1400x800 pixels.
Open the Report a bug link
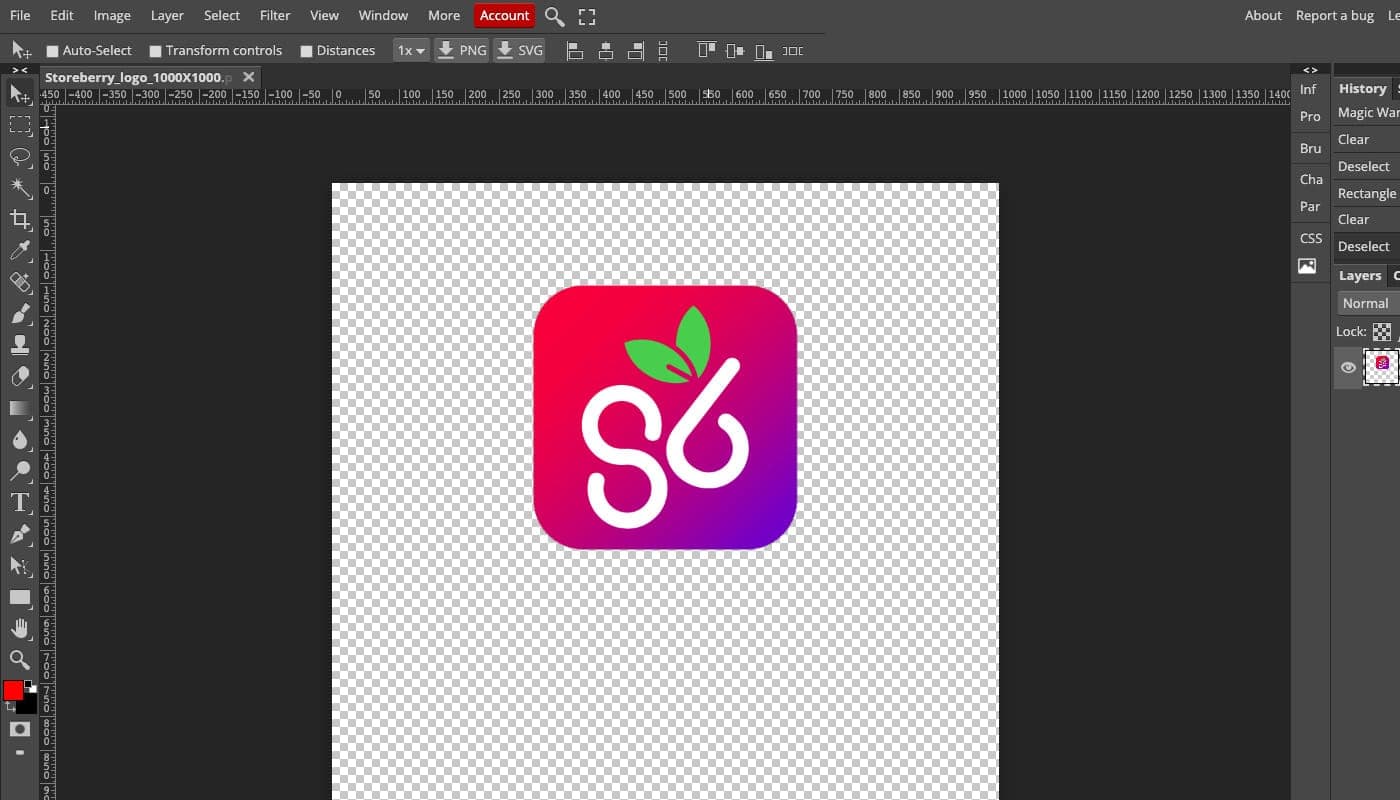tap(1335, 15)
